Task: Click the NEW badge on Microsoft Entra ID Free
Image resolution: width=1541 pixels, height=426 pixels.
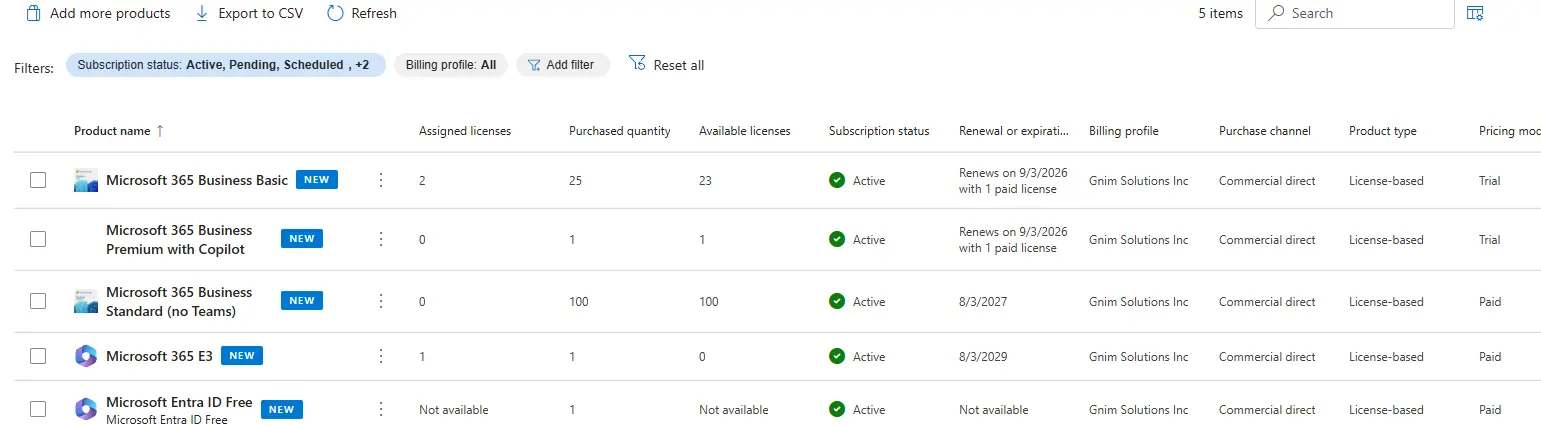Action: click(x=282, y=409)
